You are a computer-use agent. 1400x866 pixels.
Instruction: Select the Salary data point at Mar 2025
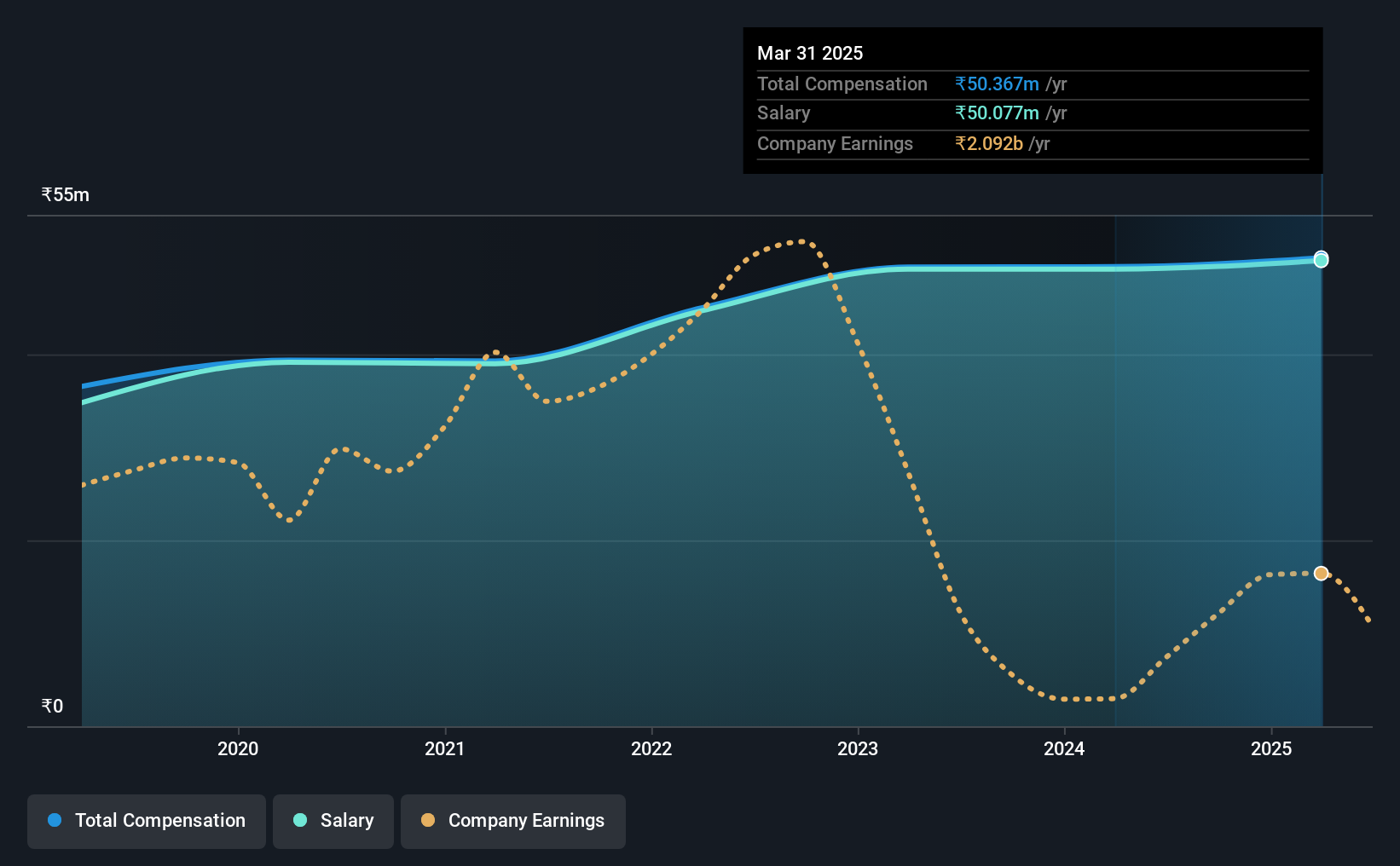1321,260
